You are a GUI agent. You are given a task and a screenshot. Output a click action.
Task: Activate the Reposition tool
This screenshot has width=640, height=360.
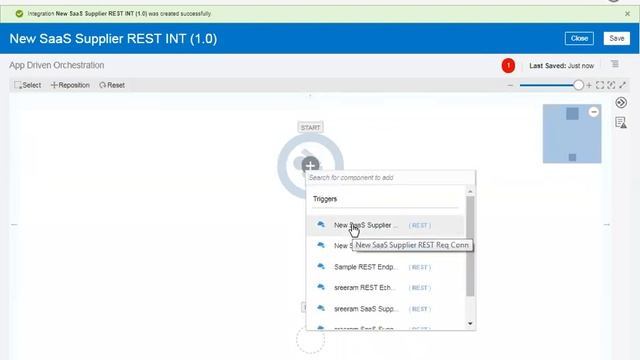70,85
